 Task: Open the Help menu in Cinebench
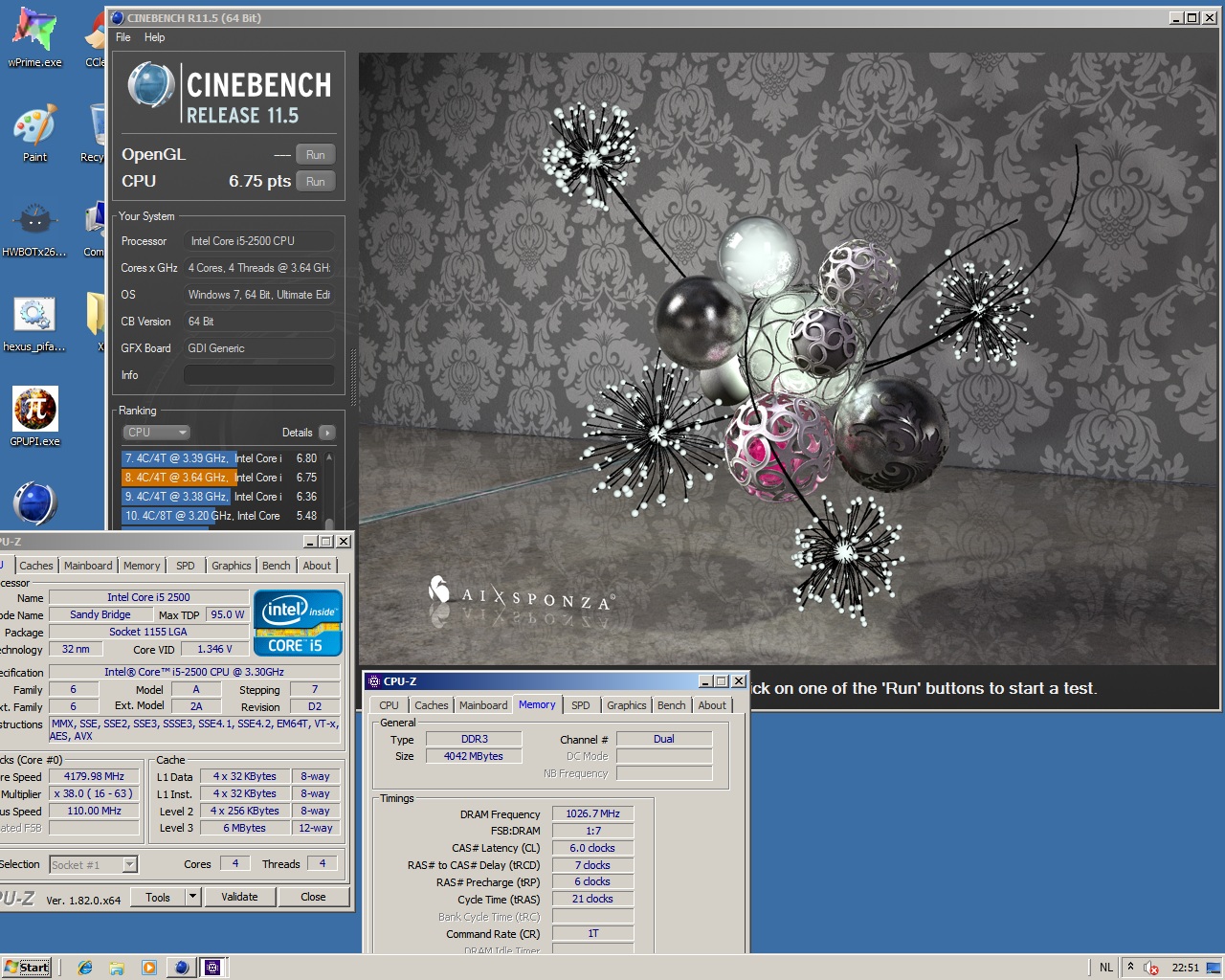(x=154, y=37)
